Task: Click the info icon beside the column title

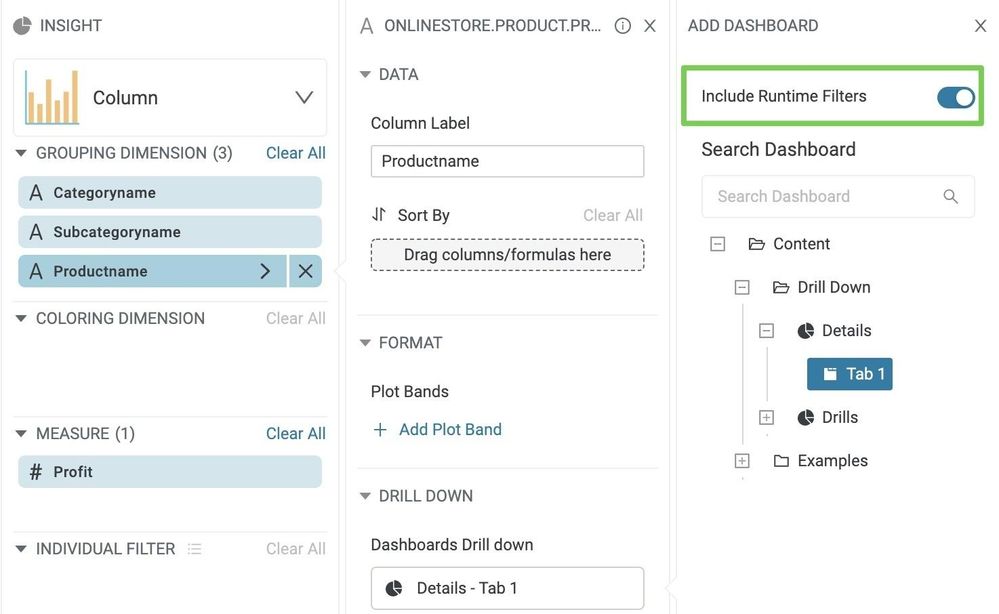Action: click(622, 26)
